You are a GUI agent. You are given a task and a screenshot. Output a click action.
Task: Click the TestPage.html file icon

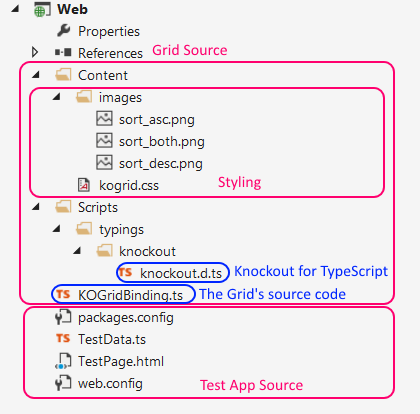pyautogui.click(x=63, y=361)
